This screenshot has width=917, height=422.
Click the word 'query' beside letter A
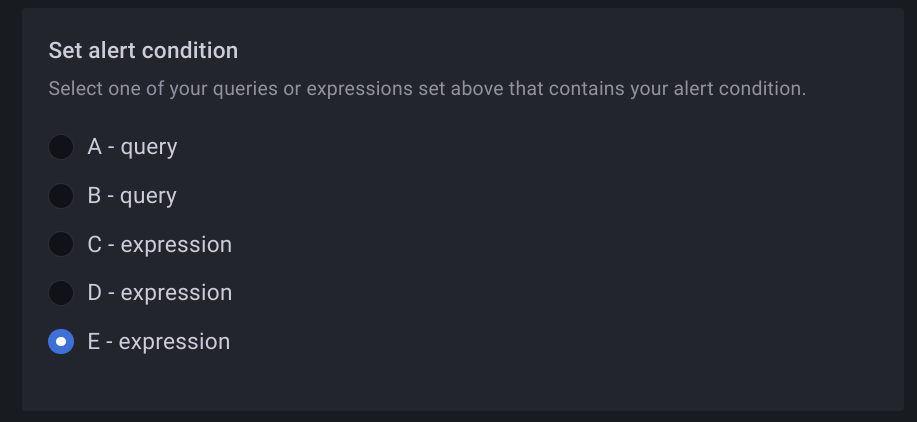[x=148, y=147]
